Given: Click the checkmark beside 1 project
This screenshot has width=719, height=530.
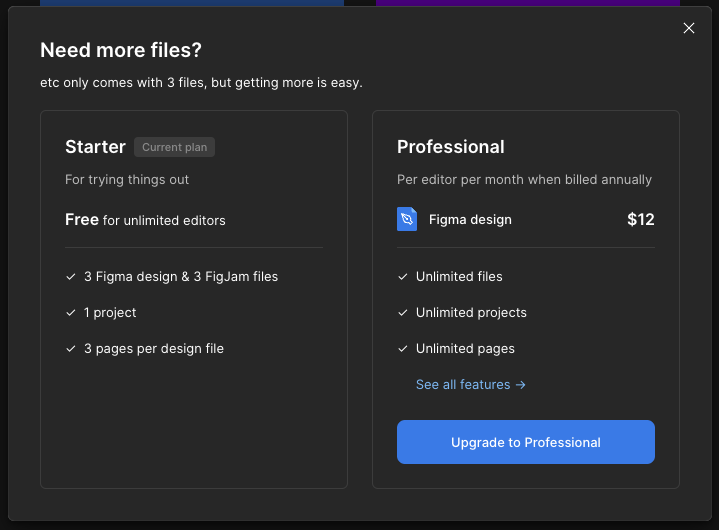Looking at the screenshot, I should tap(71, 313).
